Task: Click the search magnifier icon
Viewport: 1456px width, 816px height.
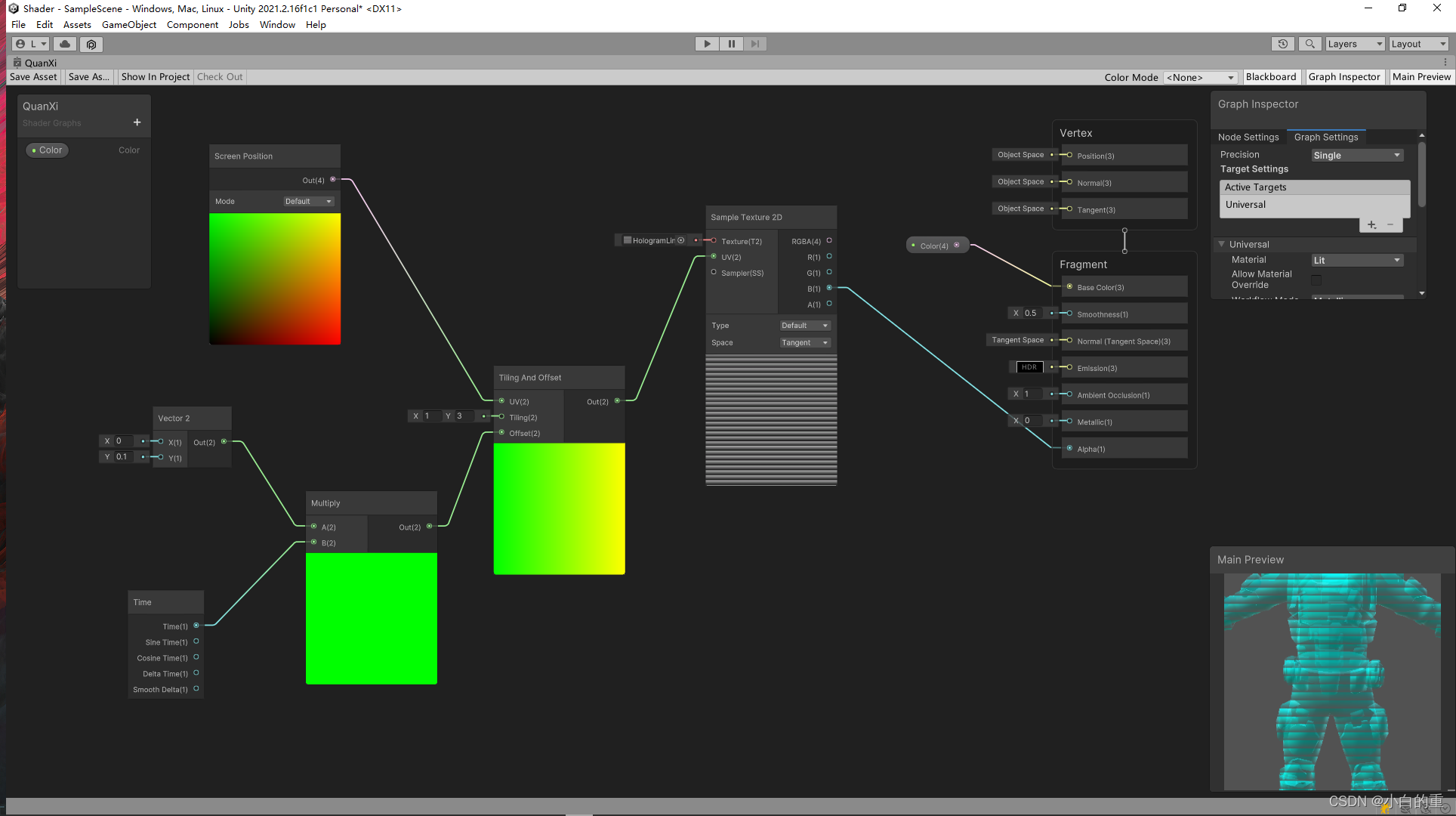Action: 1310,44
